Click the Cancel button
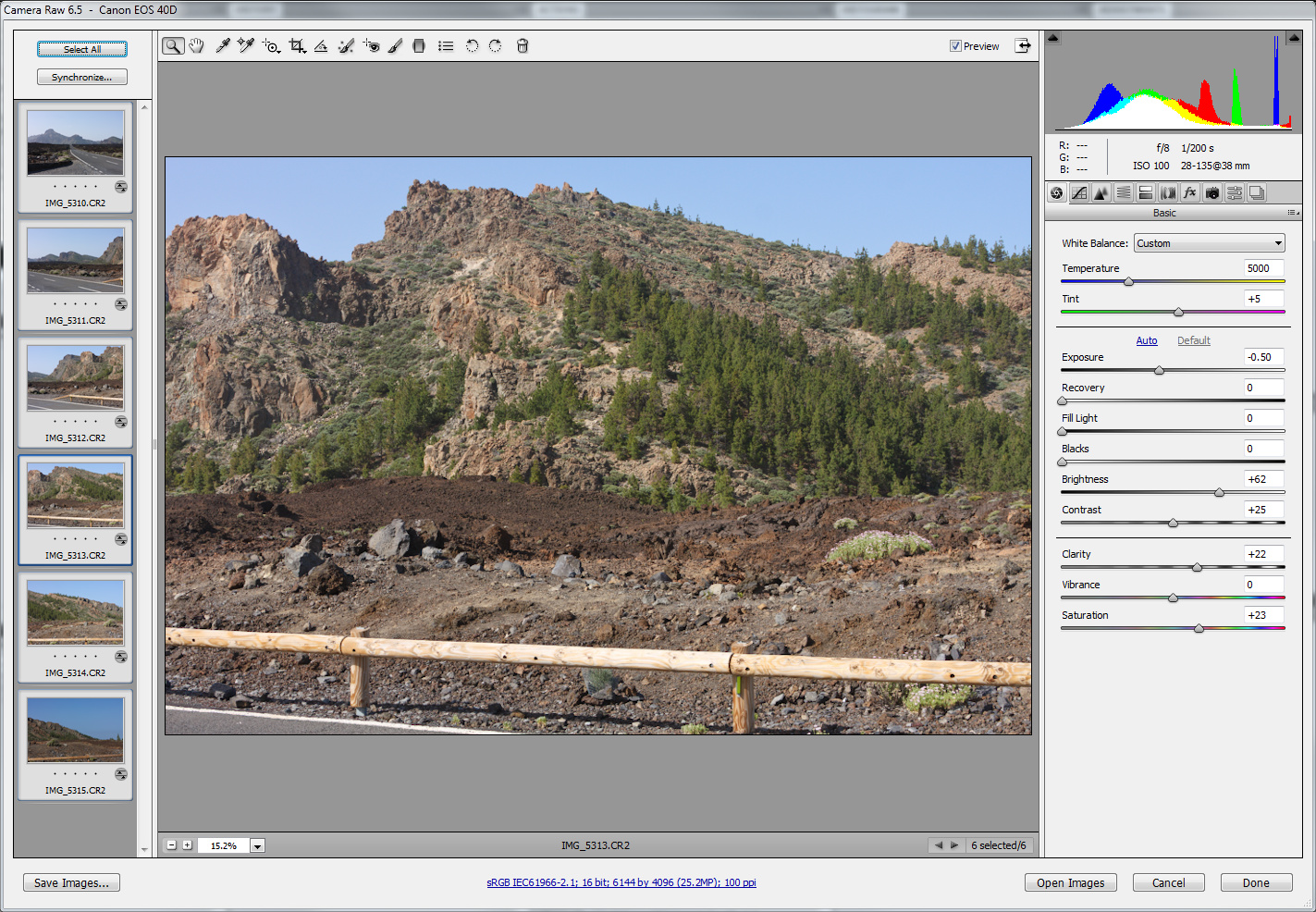 (x=1169, y=883)
